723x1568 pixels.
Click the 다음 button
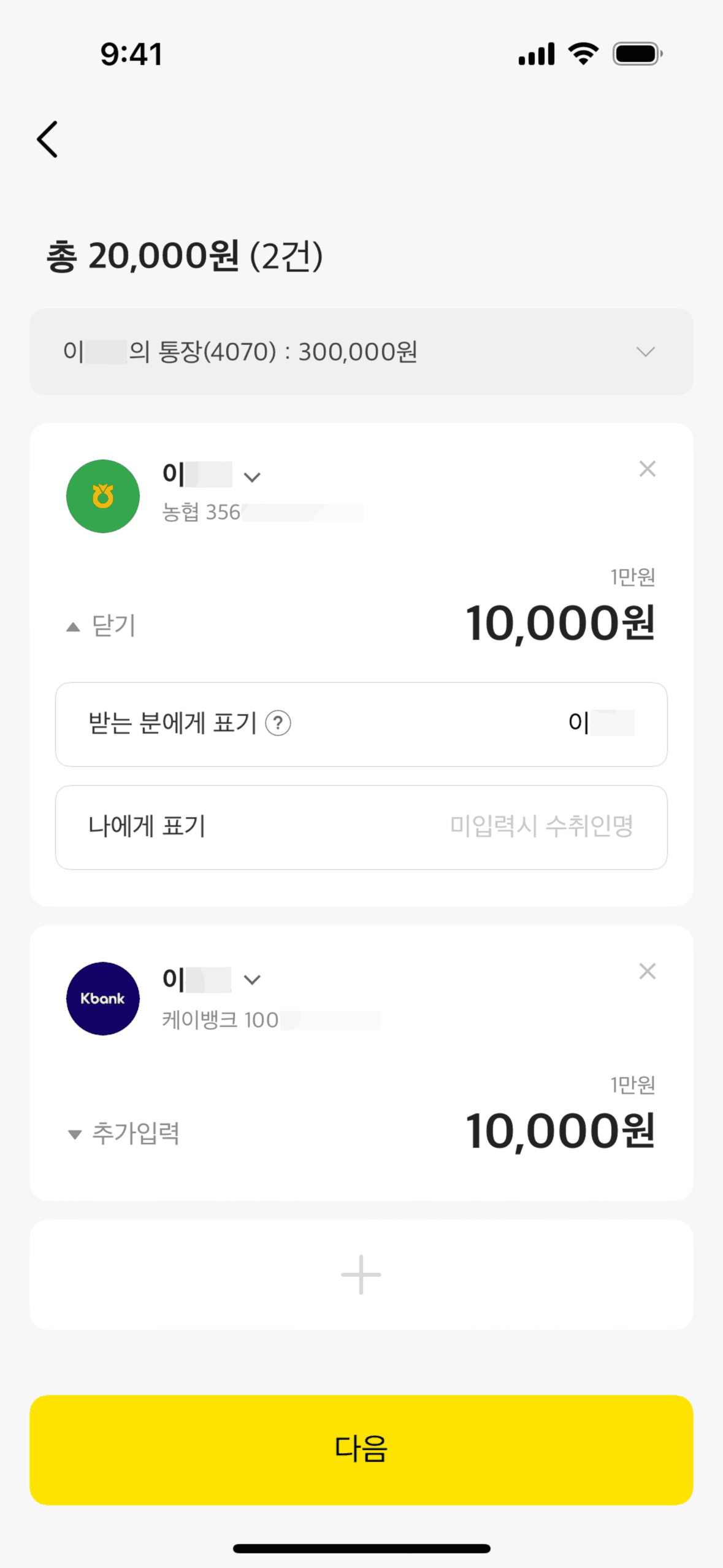point(361,1450)
